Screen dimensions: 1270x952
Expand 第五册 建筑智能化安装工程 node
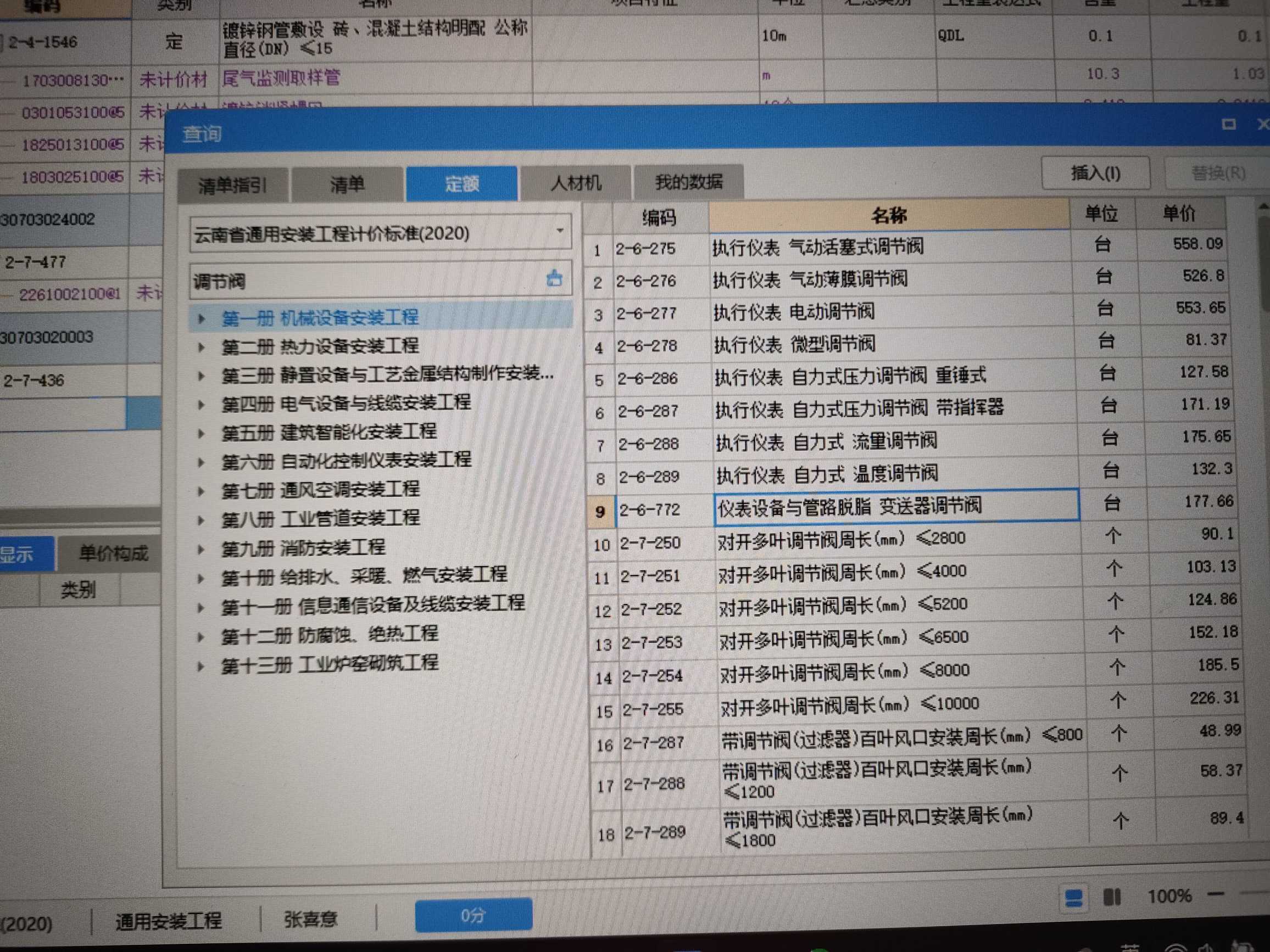(x=201, y=434)
